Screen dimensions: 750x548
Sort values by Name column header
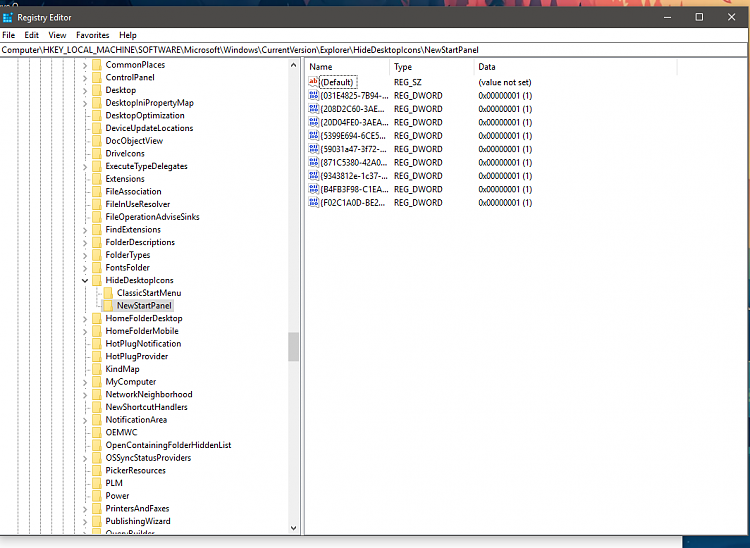[x=348, y=67]
